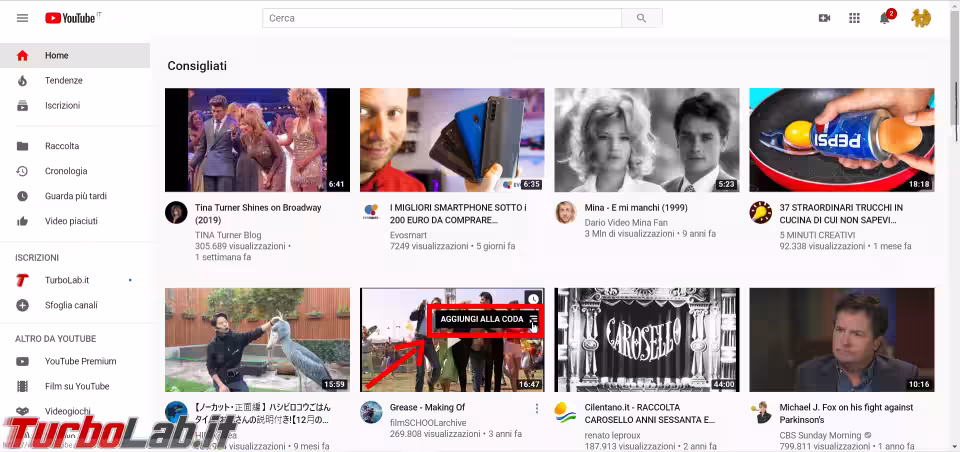Viewport: 960px width, 452px height.
Task: Click the TurboLab.it channel icon in sidebar
Action: click(x=23, y=281)
